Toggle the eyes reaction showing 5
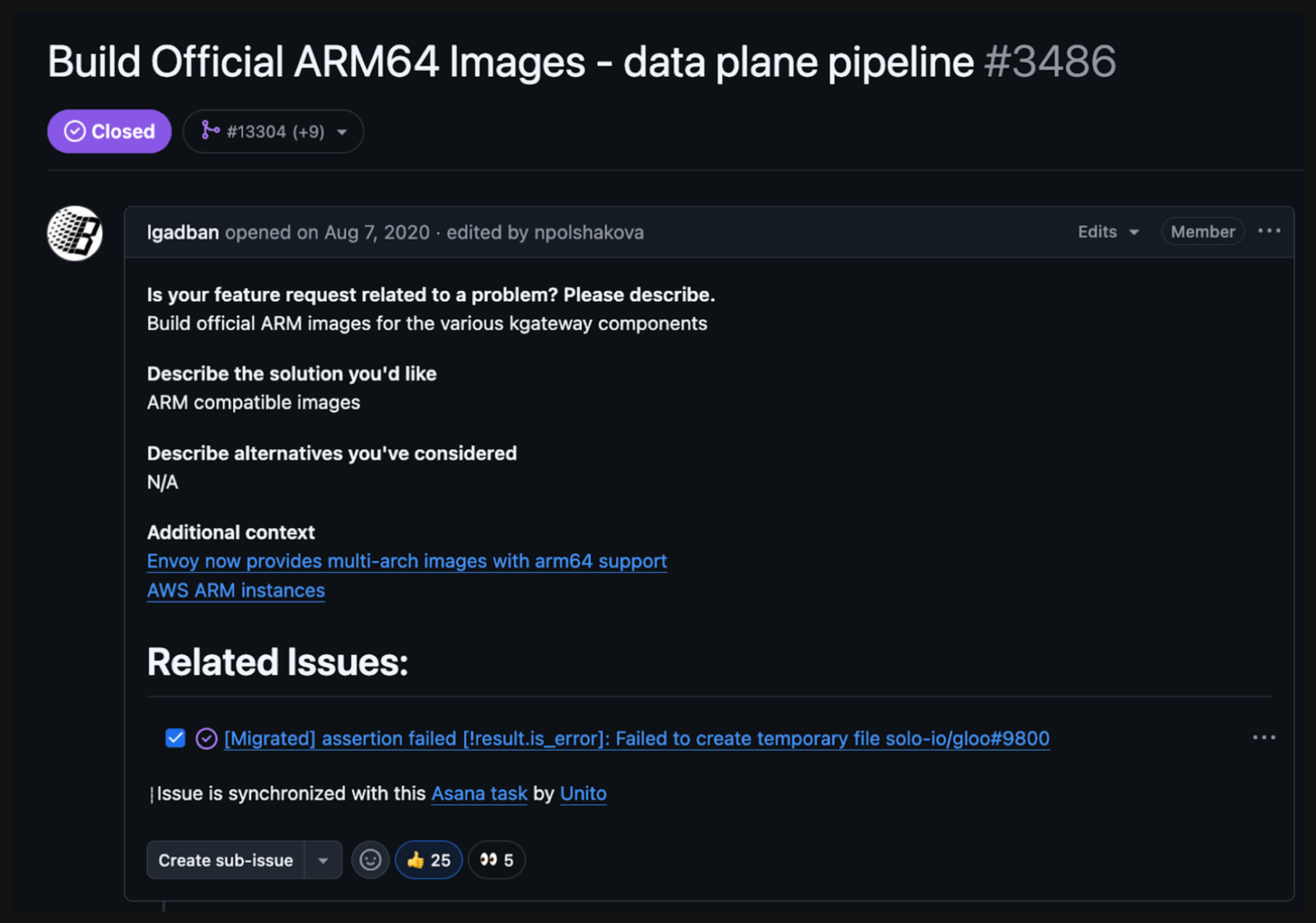The height and width of the screenshot is (923, 1316). 496,860
